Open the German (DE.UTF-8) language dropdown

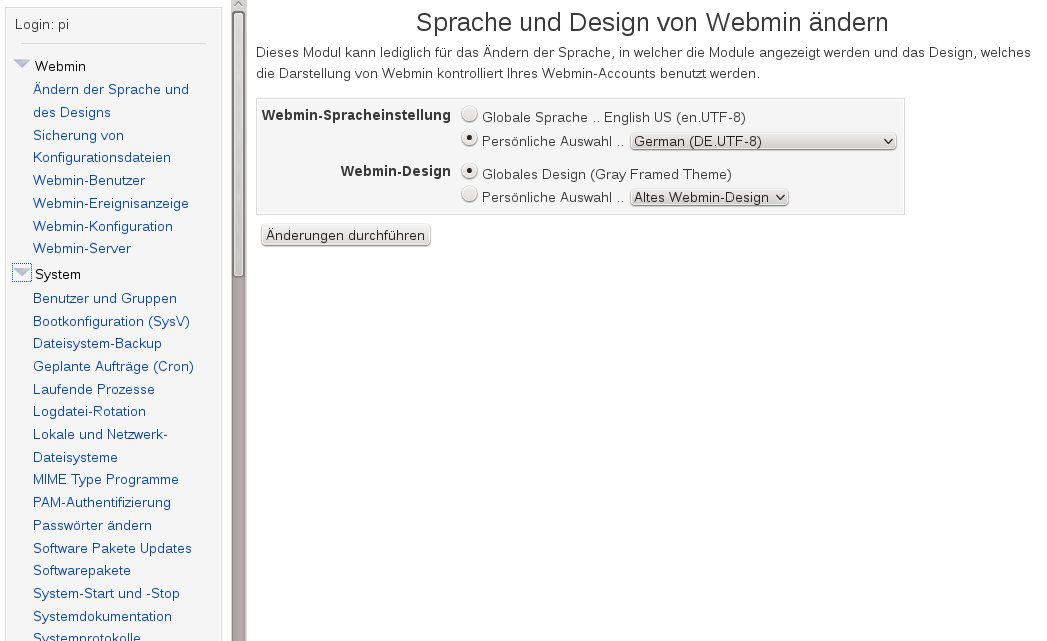(763, 142)
